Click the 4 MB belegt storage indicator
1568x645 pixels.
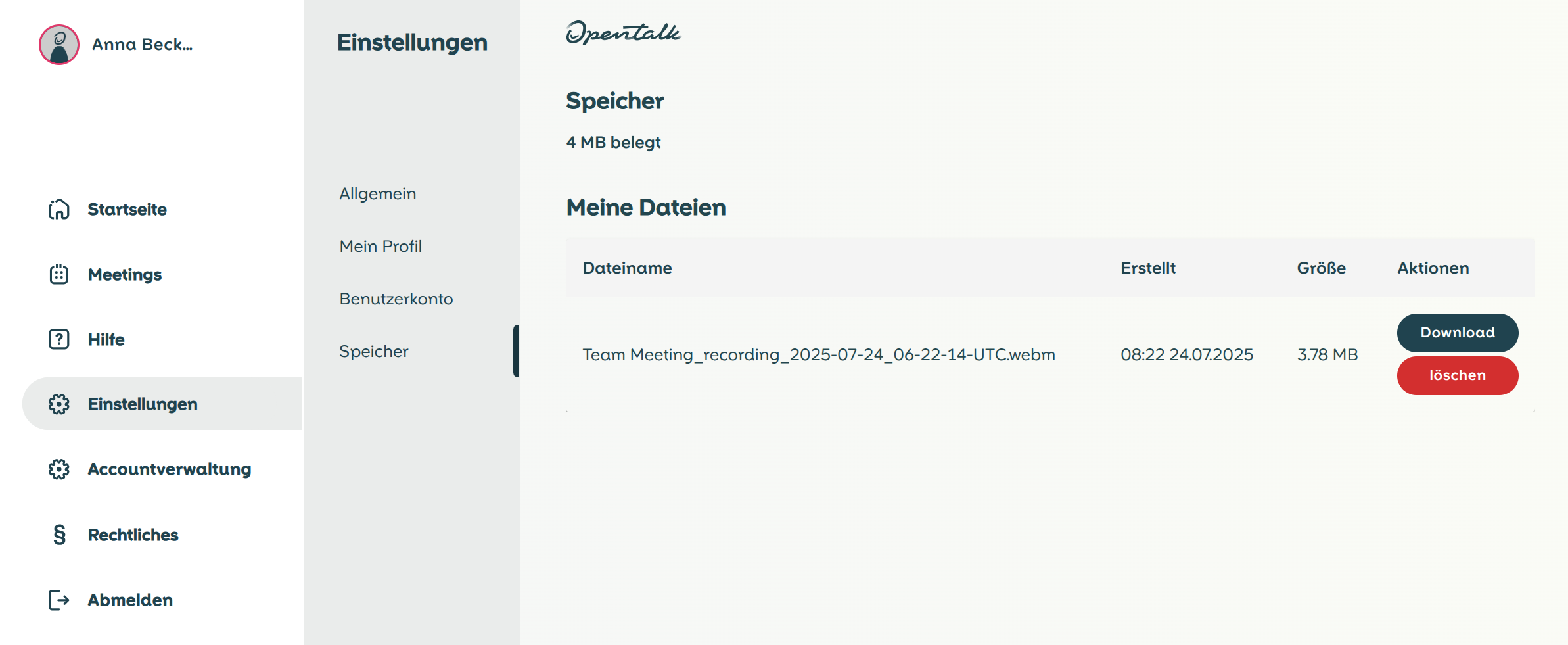613,142
